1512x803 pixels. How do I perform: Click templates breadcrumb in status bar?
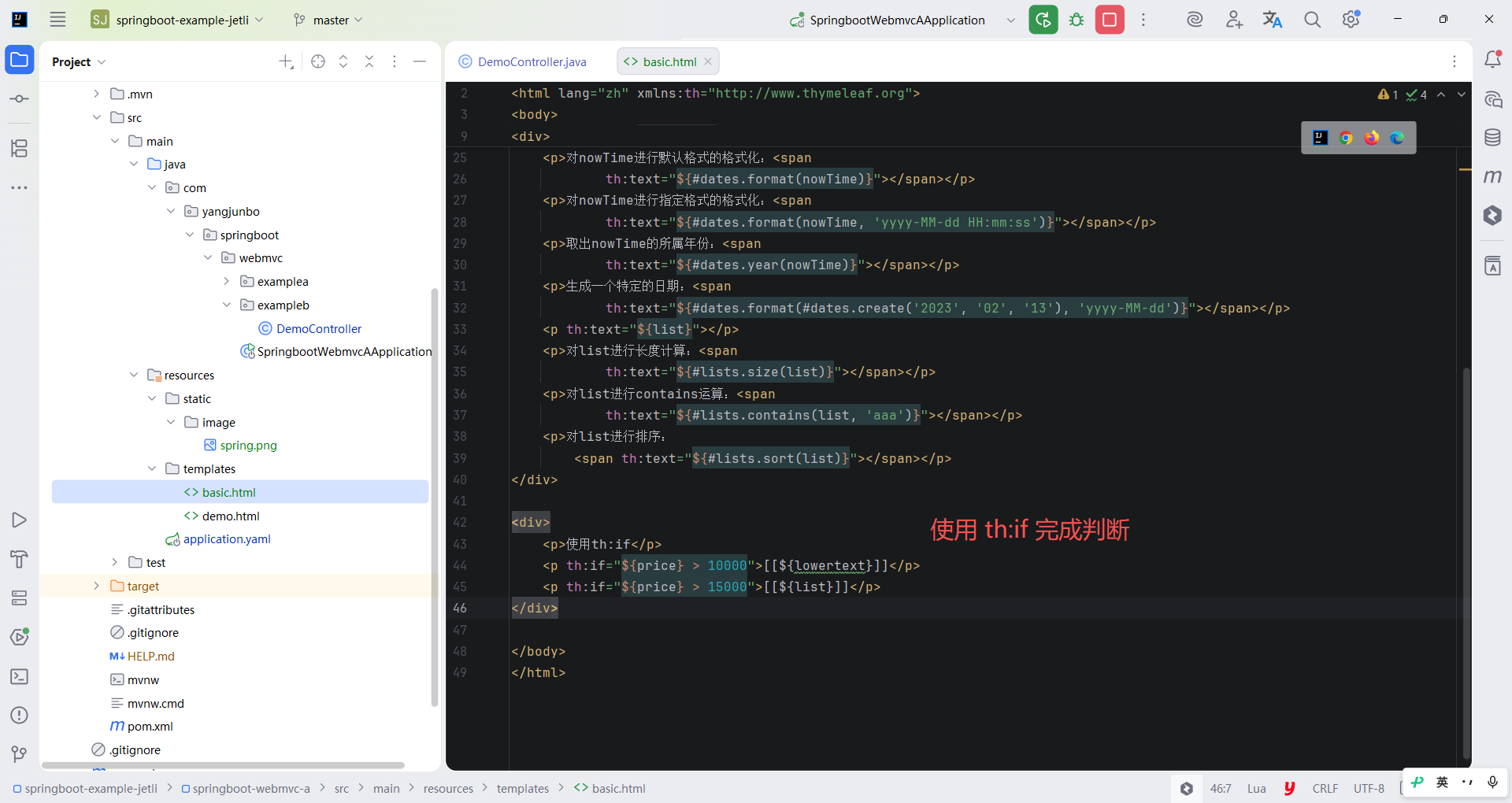point(523,788)
